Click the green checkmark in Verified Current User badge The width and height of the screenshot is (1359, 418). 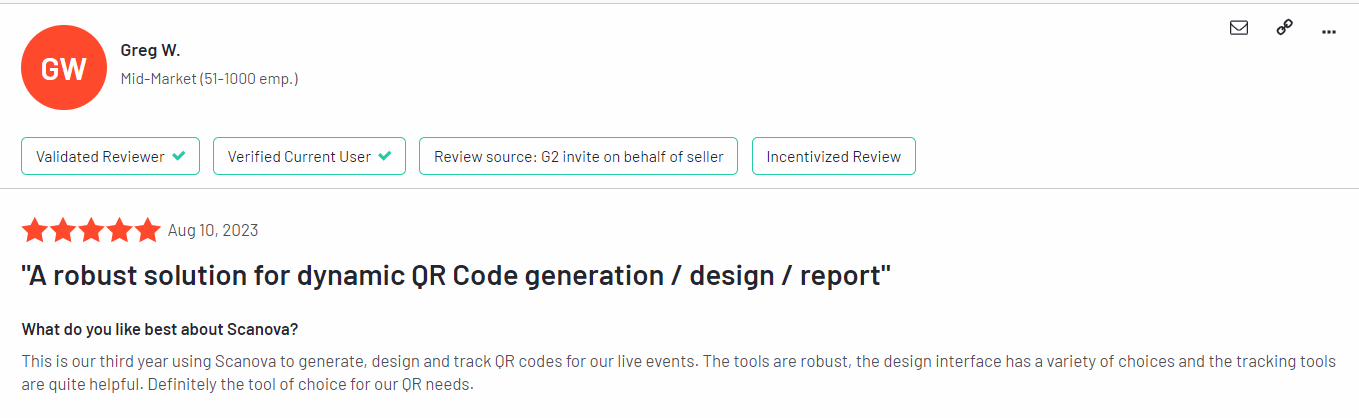385,156
